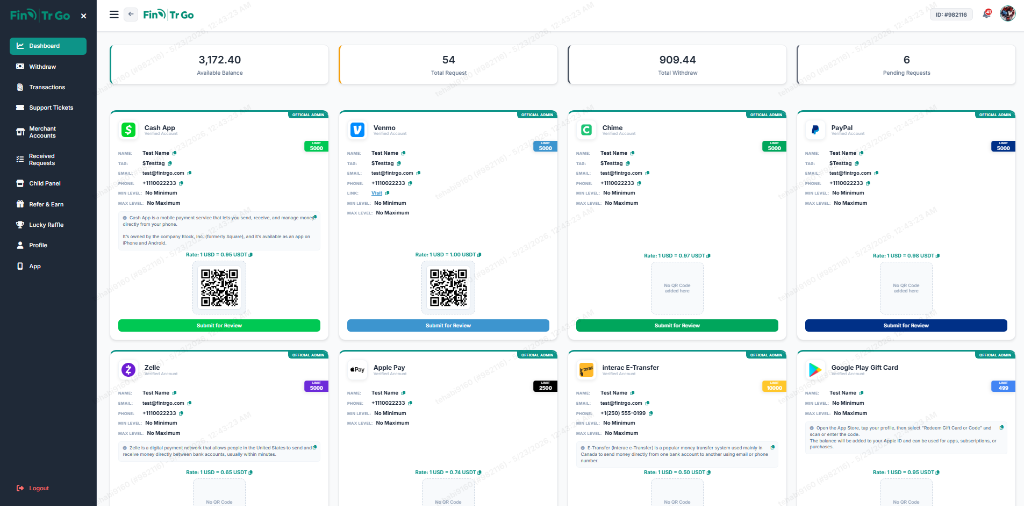Click the PayPal logo icon
Image resolution: width=1024 pixels, height=506 pixels.
tap(815, 130)
